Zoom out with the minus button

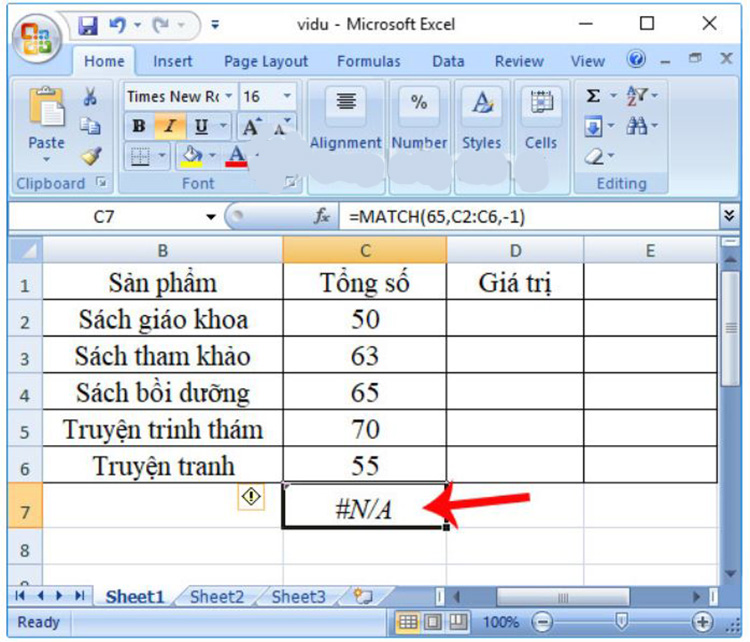542,622
